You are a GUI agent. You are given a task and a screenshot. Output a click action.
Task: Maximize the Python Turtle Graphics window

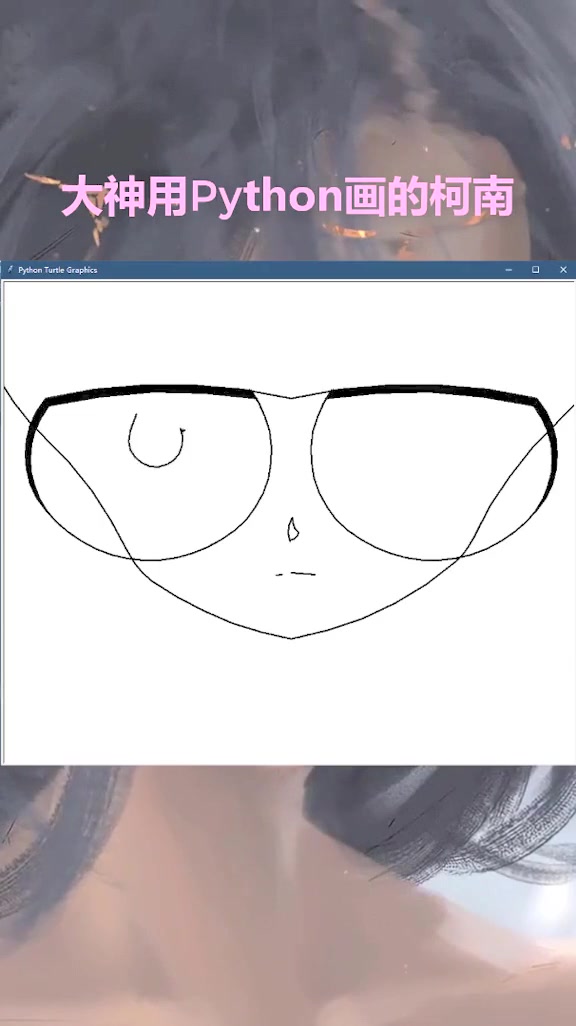point(535,270)
